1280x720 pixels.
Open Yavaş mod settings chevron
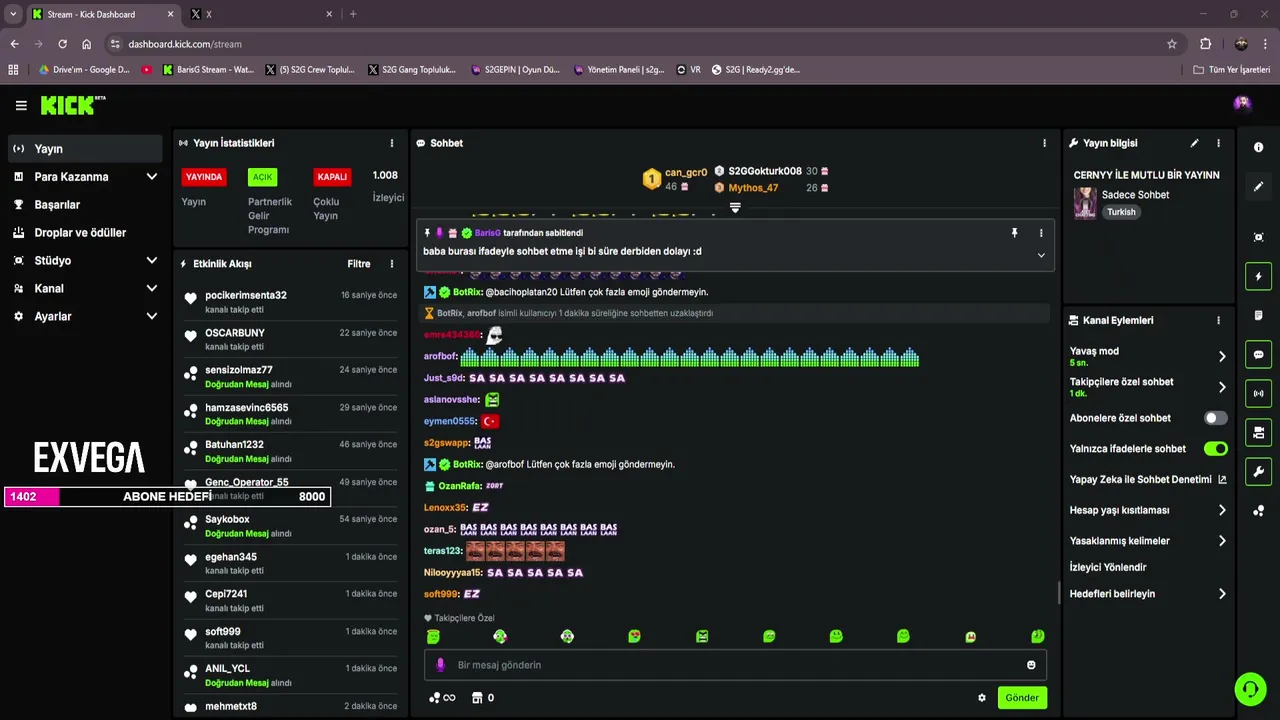[1222, 356]
